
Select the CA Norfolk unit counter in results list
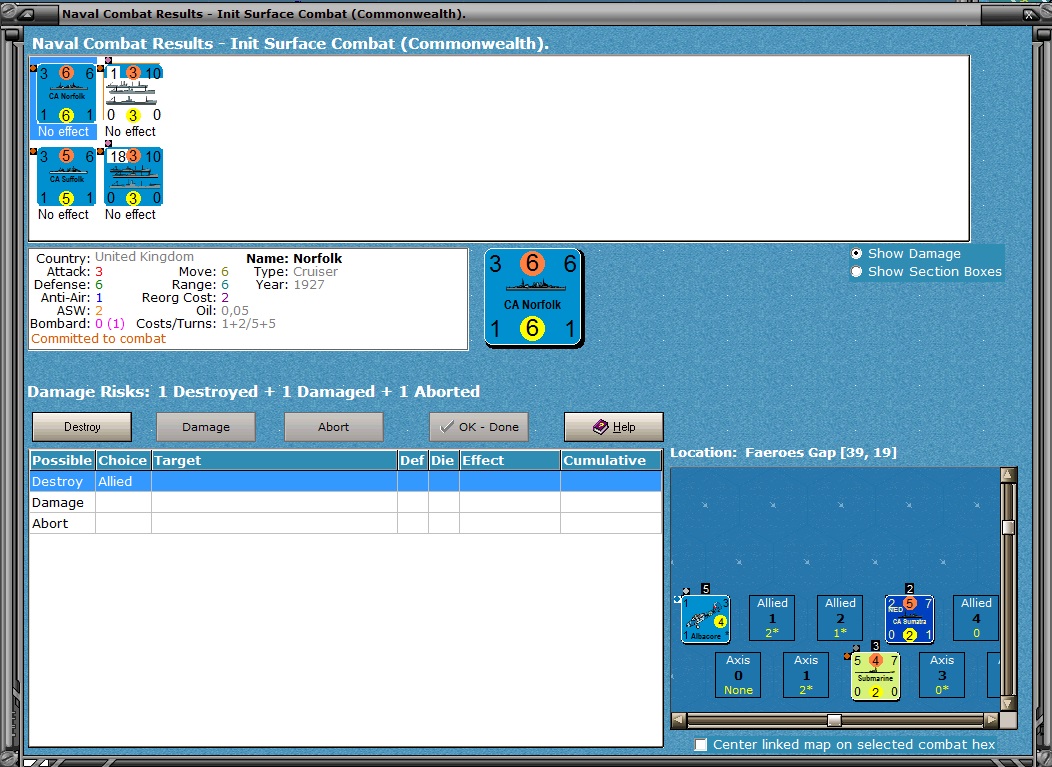coord(66,93)
